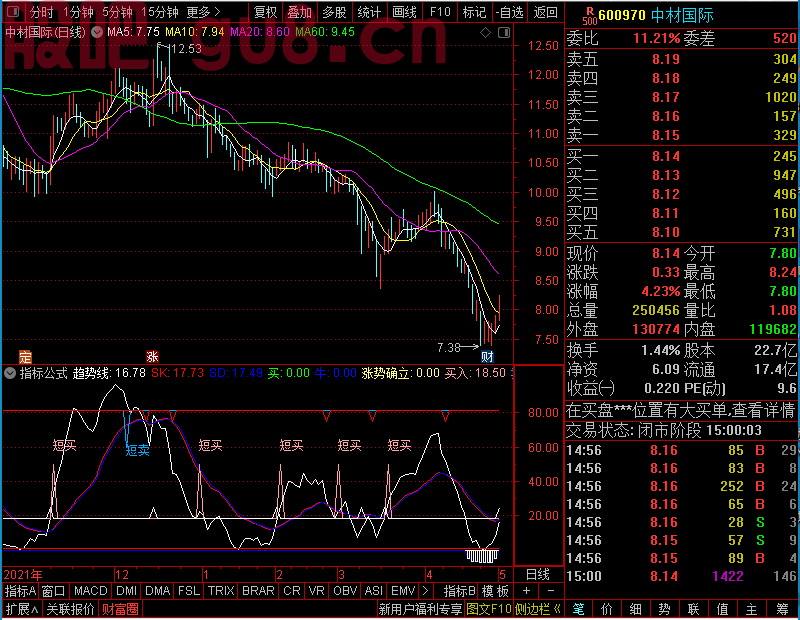Select the ASI indicator

click(373, 591)
